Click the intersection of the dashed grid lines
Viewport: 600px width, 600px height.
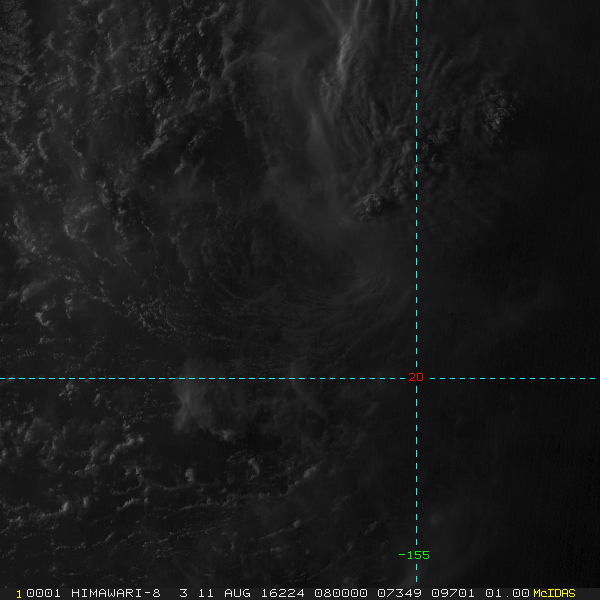pos(416,379)
